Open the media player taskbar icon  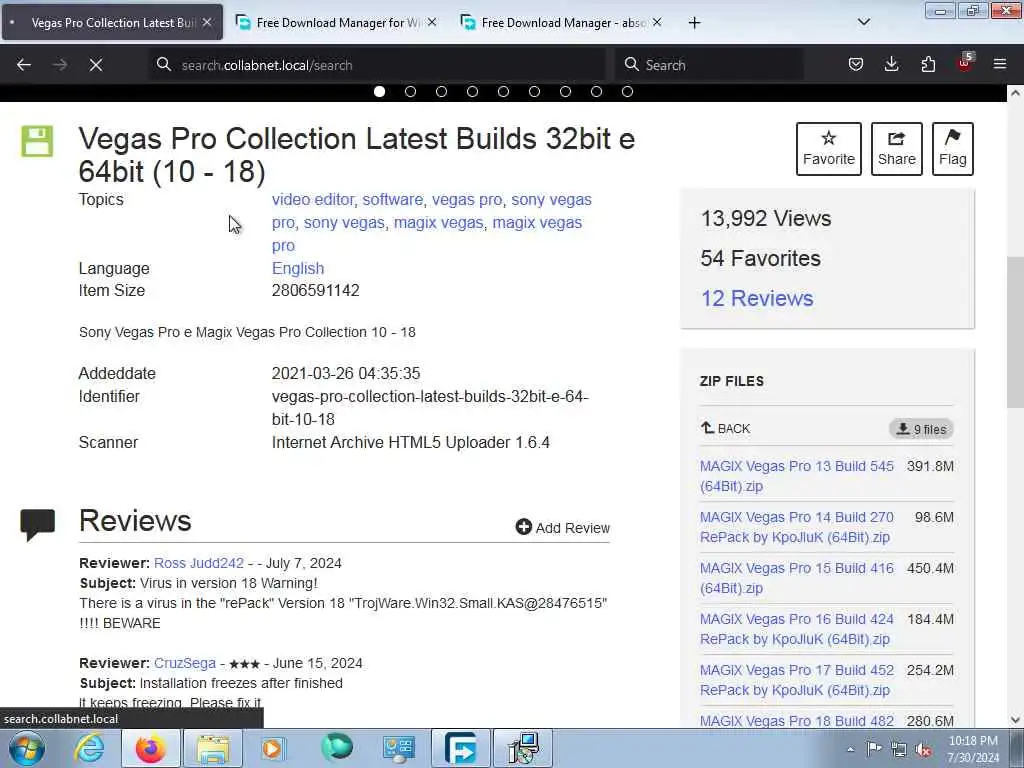[x=274, y=748]
